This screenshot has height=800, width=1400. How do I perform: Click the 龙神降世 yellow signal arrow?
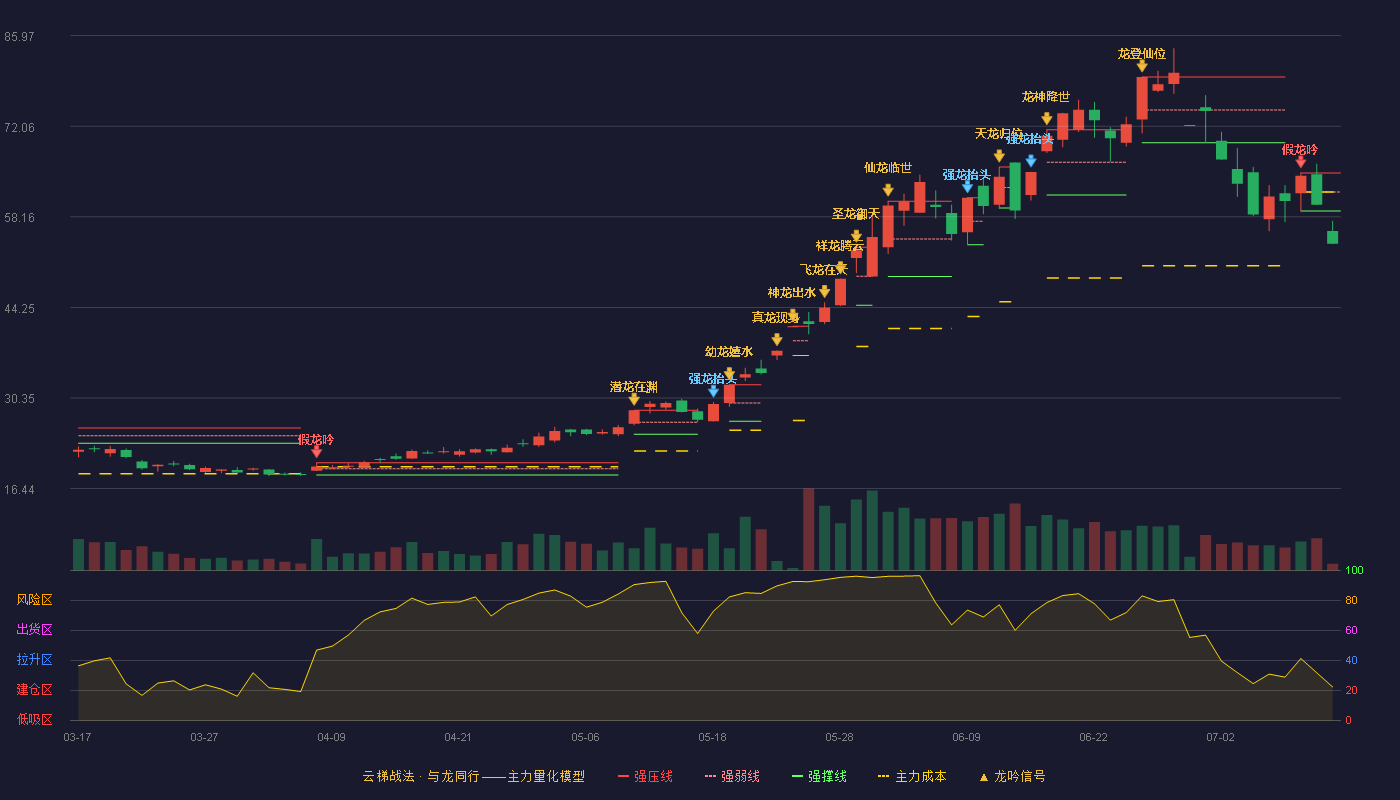(1047, 119)
